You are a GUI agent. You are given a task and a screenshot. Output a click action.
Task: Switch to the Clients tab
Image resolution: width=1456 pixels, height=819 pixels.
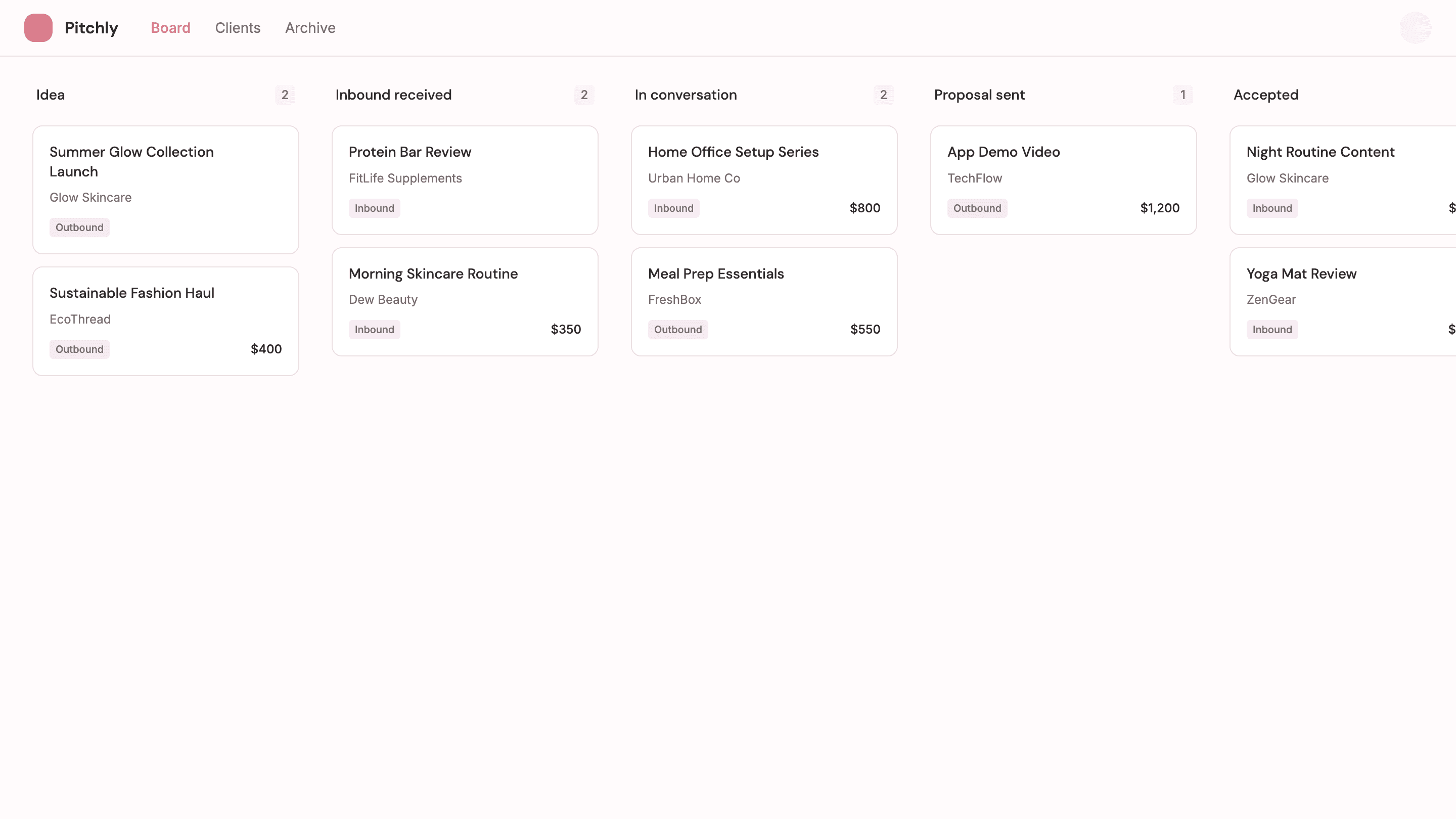pyautogui.click(x=238, y=28)
